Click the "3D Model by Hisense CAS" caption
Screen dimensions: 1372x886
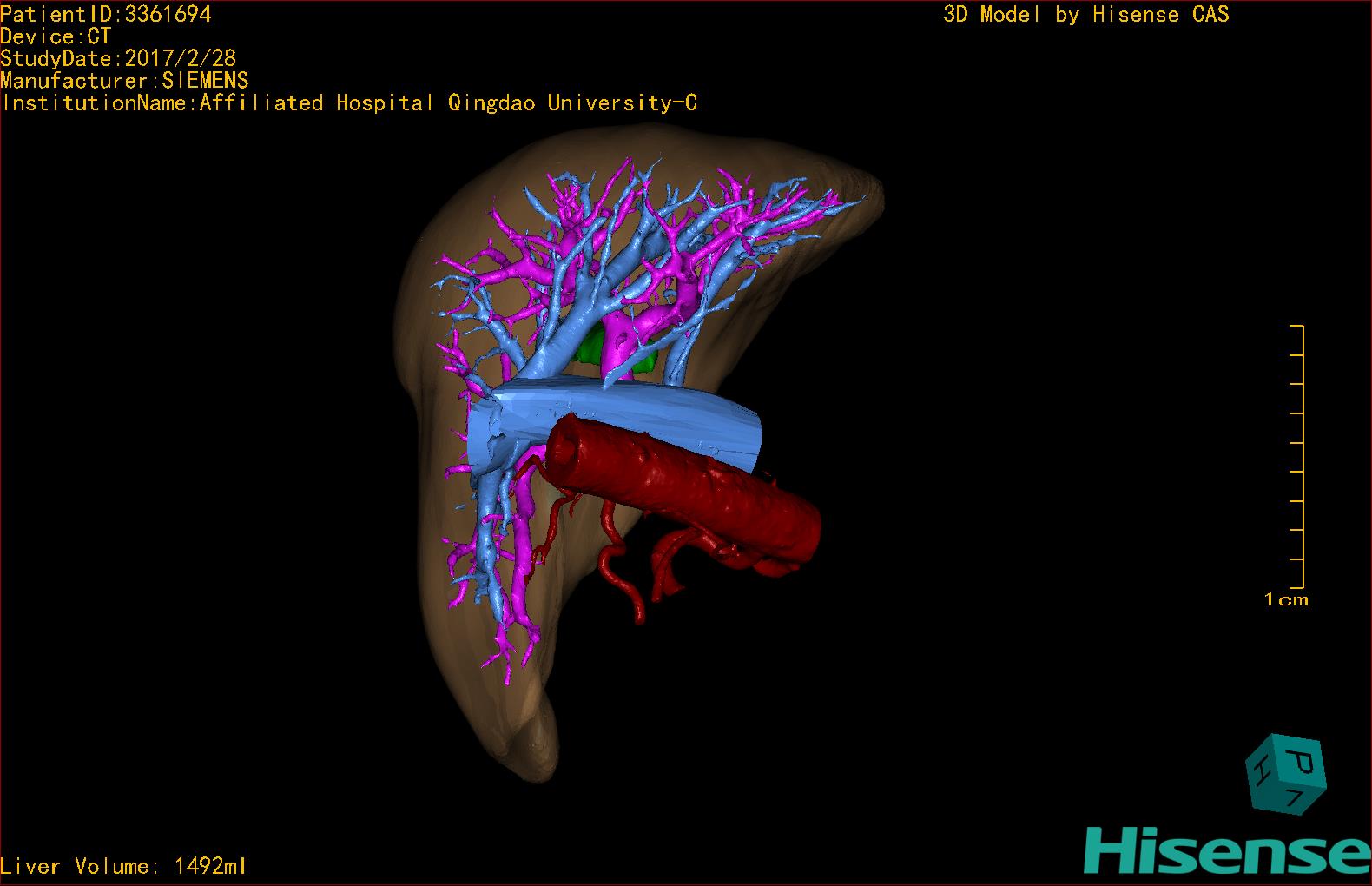(x=1086, y=14)
